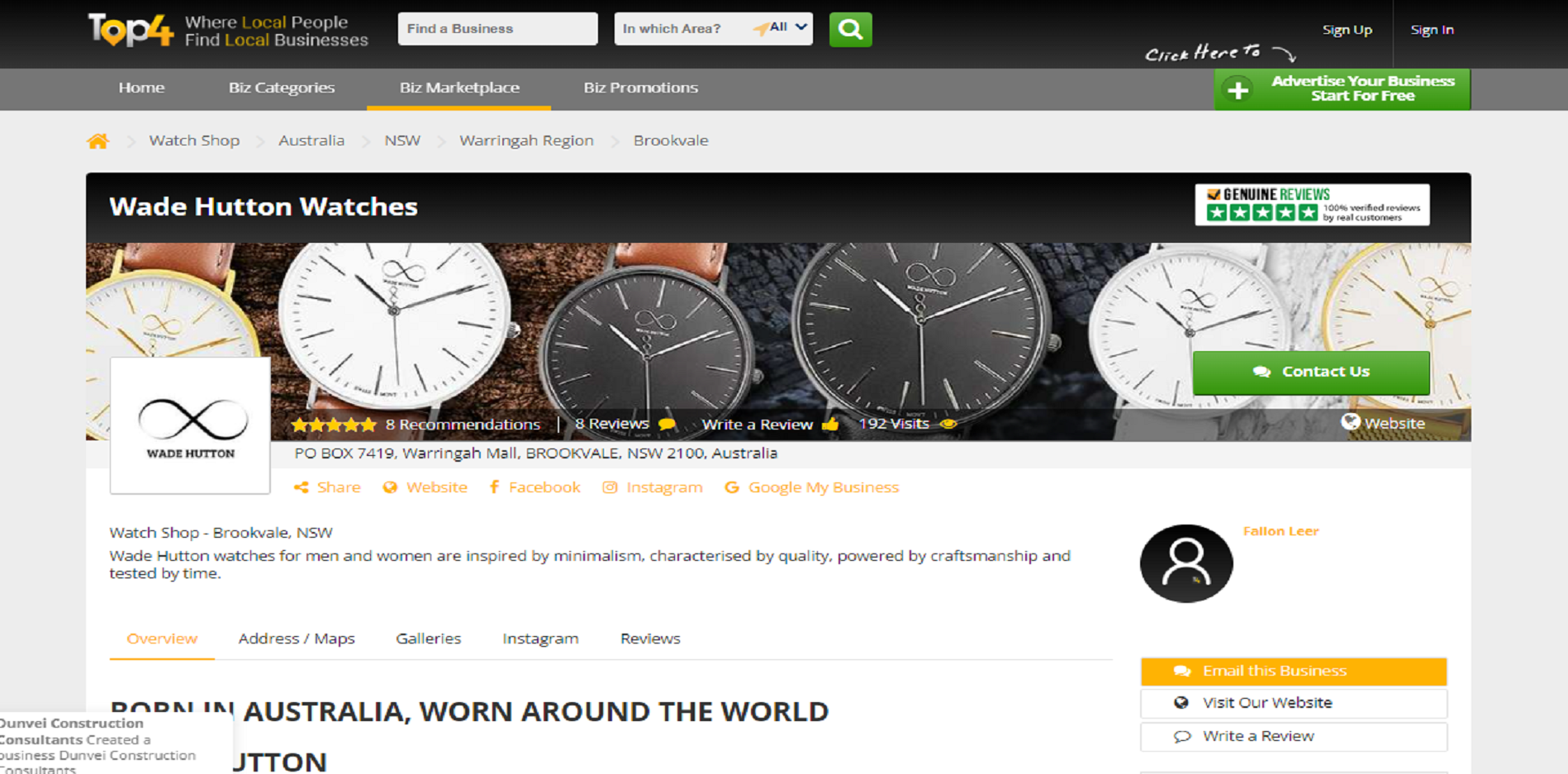Click the Brookvale breadcrumb
1568x774 pixels.
click(x=671, y=140)
